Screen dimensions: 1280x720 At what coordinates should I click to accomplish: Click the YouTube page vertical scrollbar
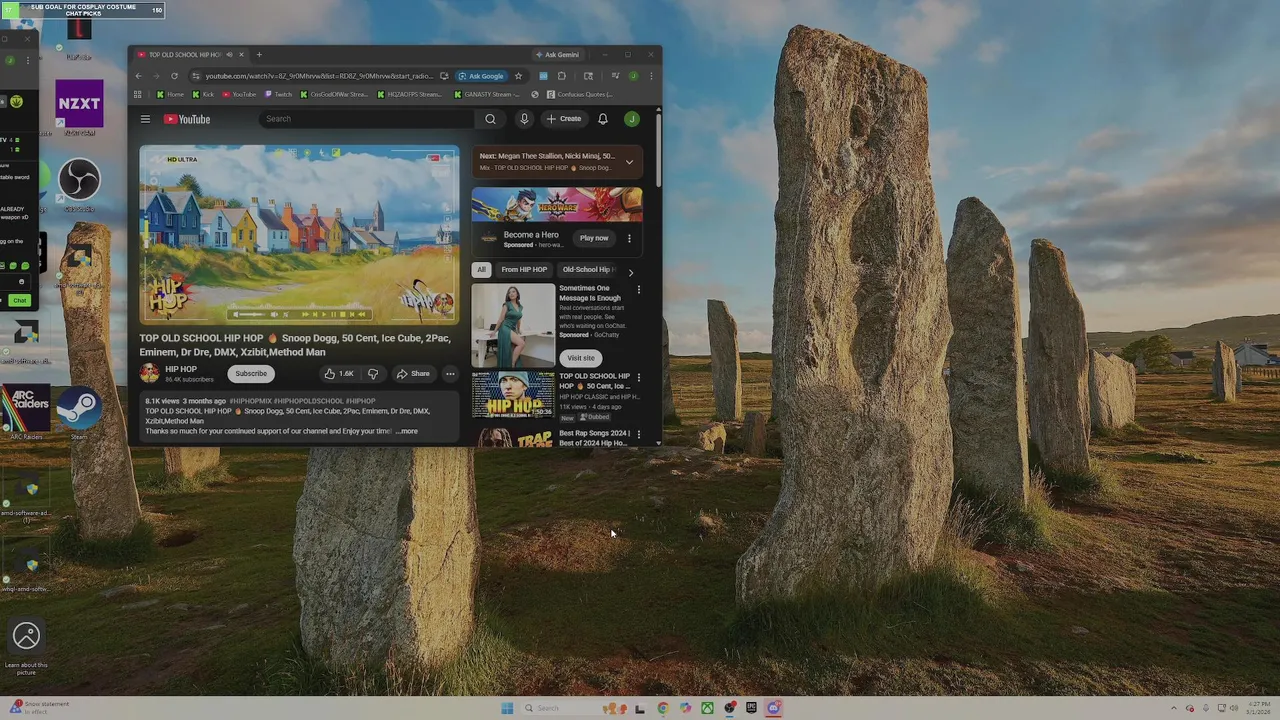tap(659, 150)
